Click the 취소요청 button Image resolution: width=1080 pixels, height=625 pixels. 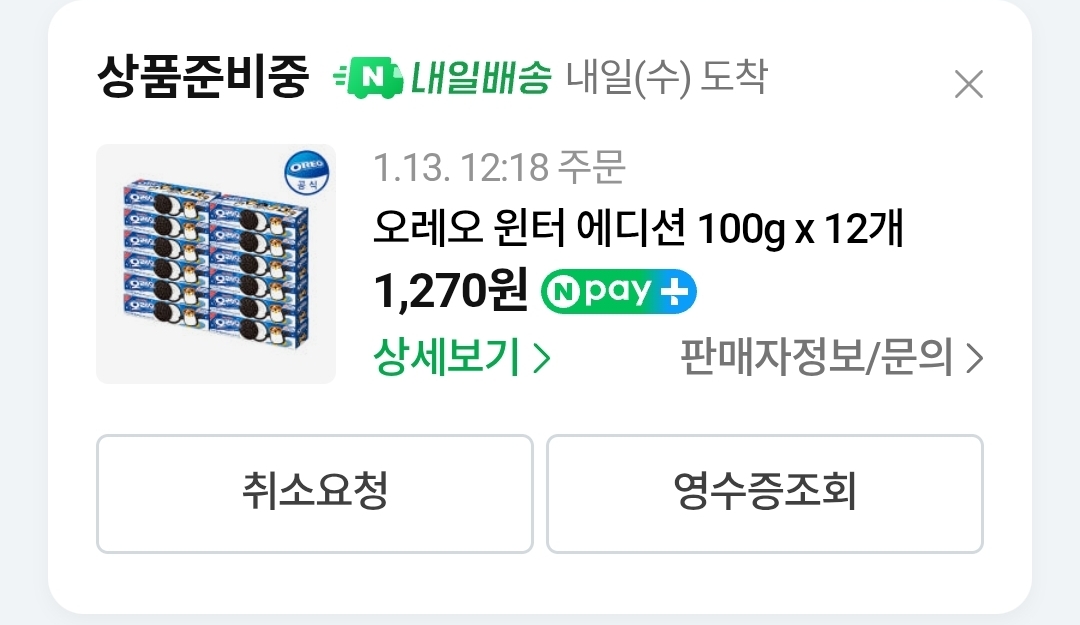pyautogui.click(x=315, y=493)
